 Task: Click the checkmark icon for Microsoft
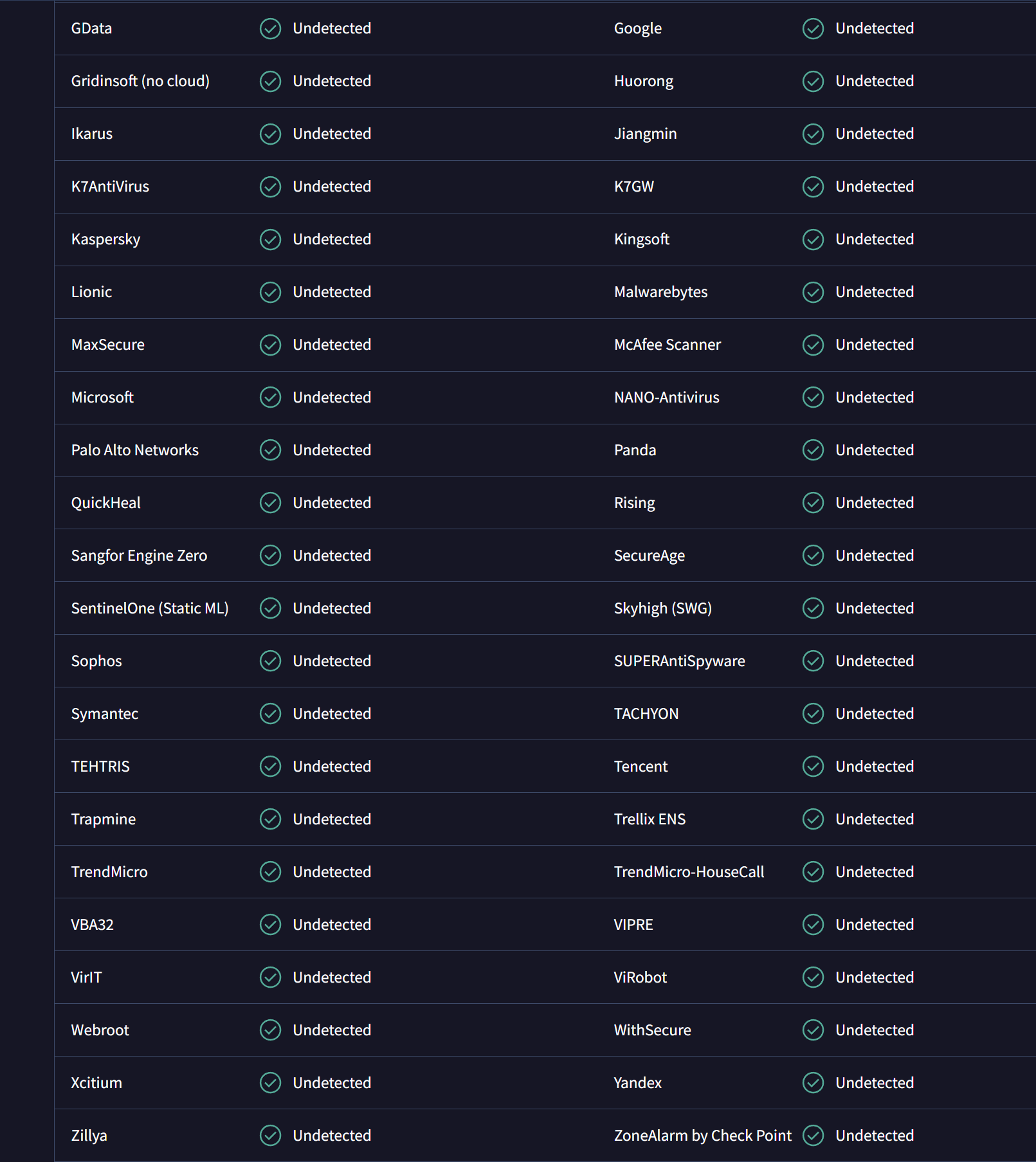270,397
